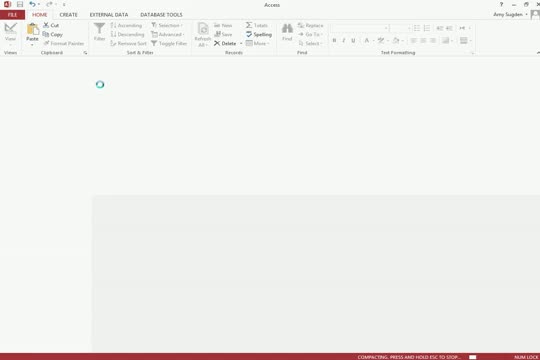
Task: Open the font name combo box
Action: click(x=360, y=28)
